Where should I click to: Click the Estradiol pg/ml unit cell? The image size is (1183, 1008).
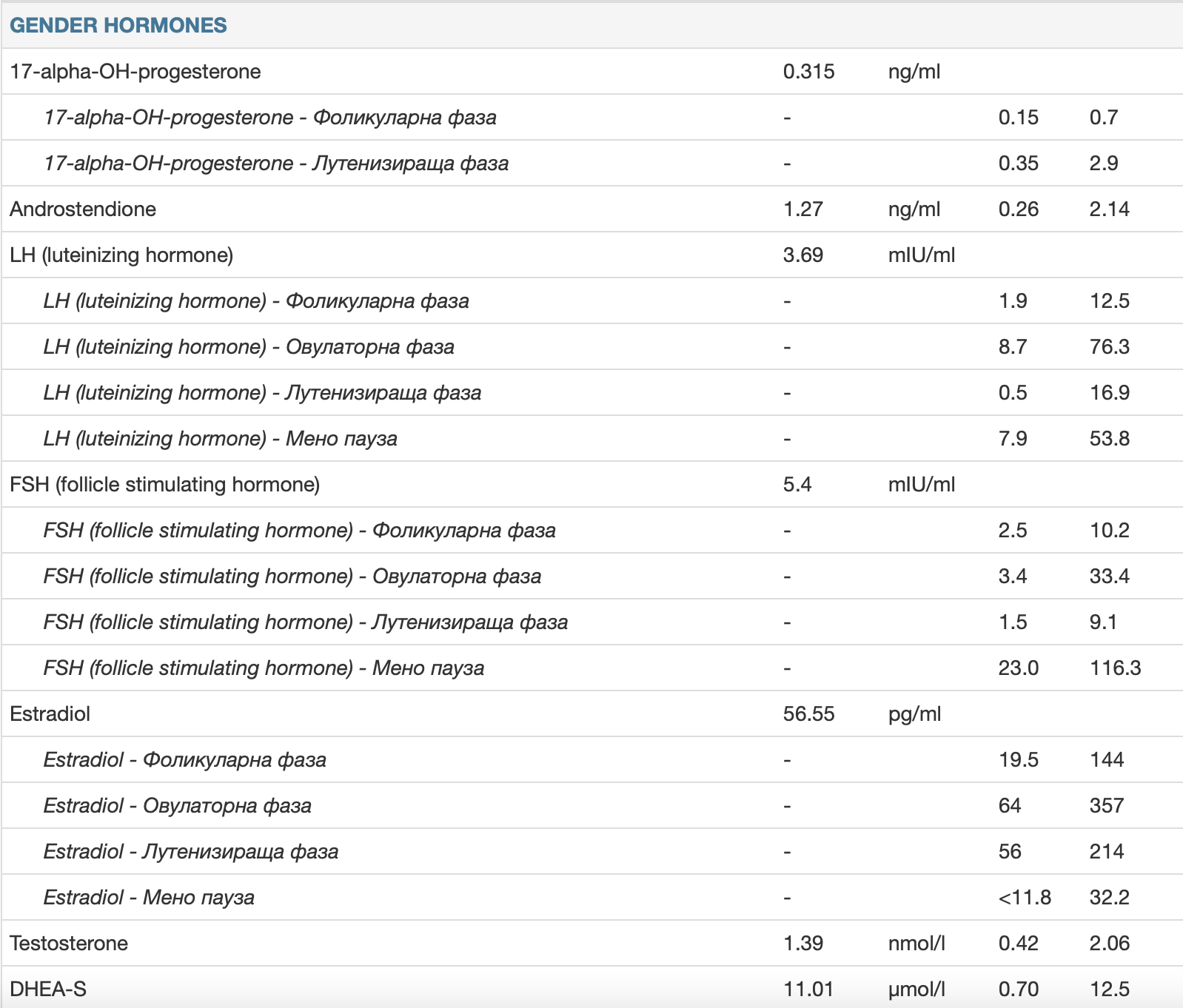(x=914, y=714)
